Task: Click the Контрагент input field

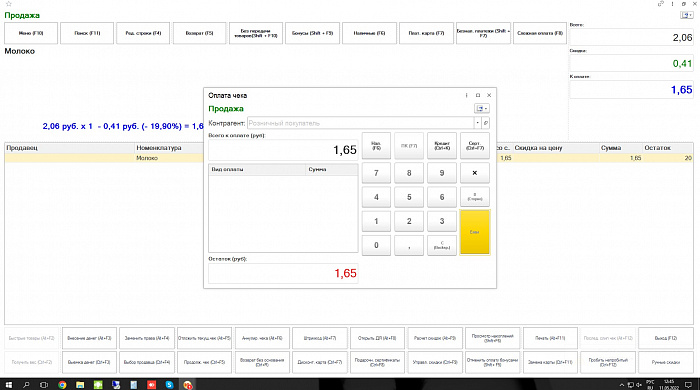Action: [x=360, y=123]
